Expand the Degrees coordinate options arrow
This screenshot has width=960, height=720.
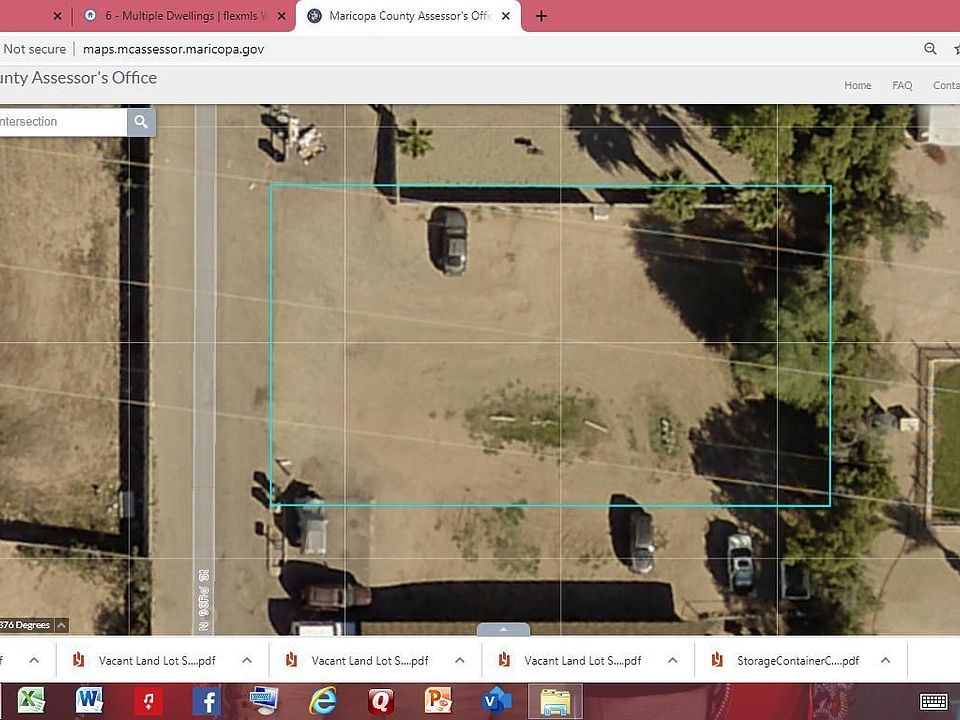pyautogui.click(x=61, y=625)
